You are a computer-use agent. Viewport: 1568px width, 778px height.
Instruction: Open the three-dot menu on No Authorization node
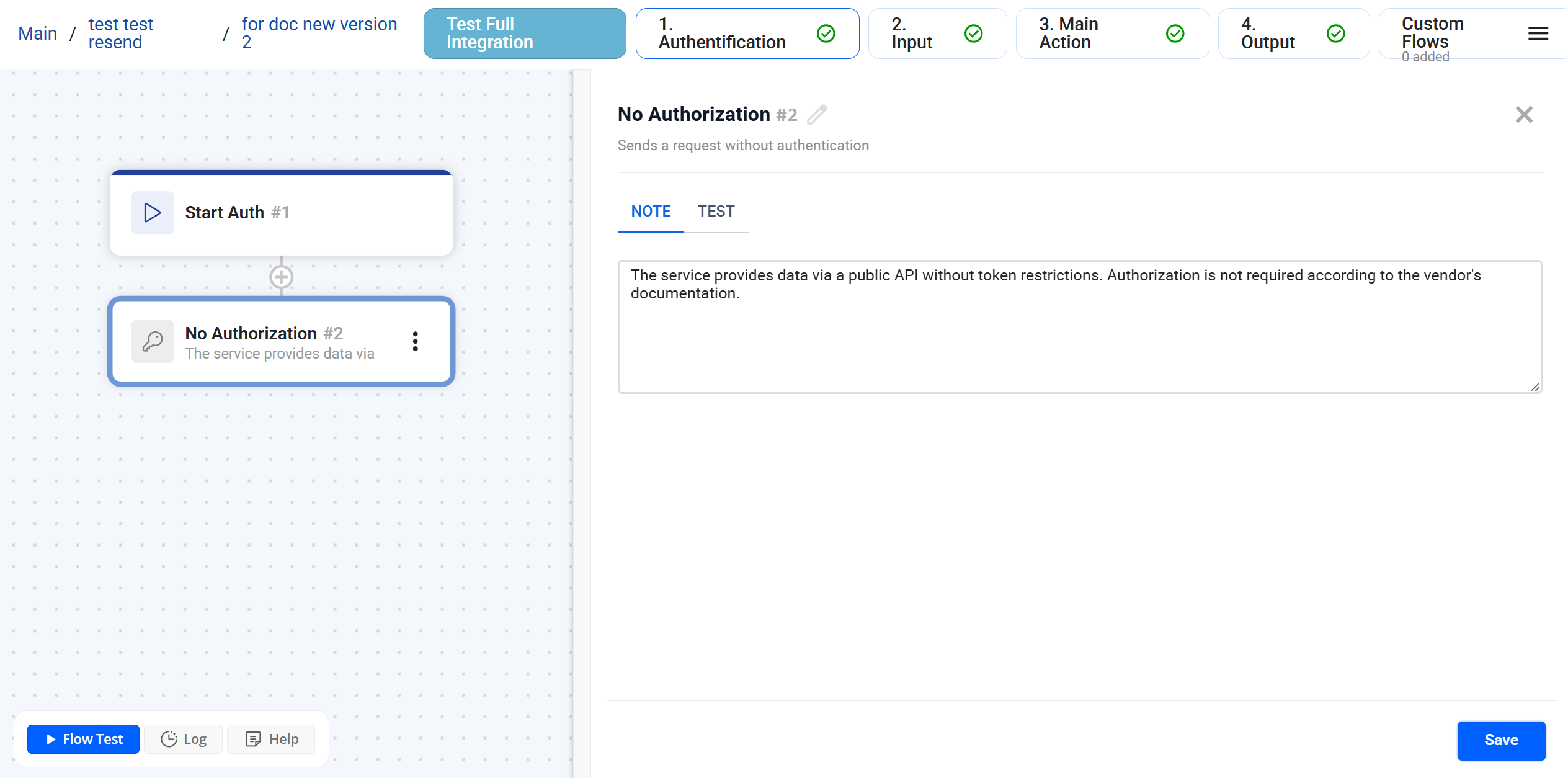click(415, 341)
